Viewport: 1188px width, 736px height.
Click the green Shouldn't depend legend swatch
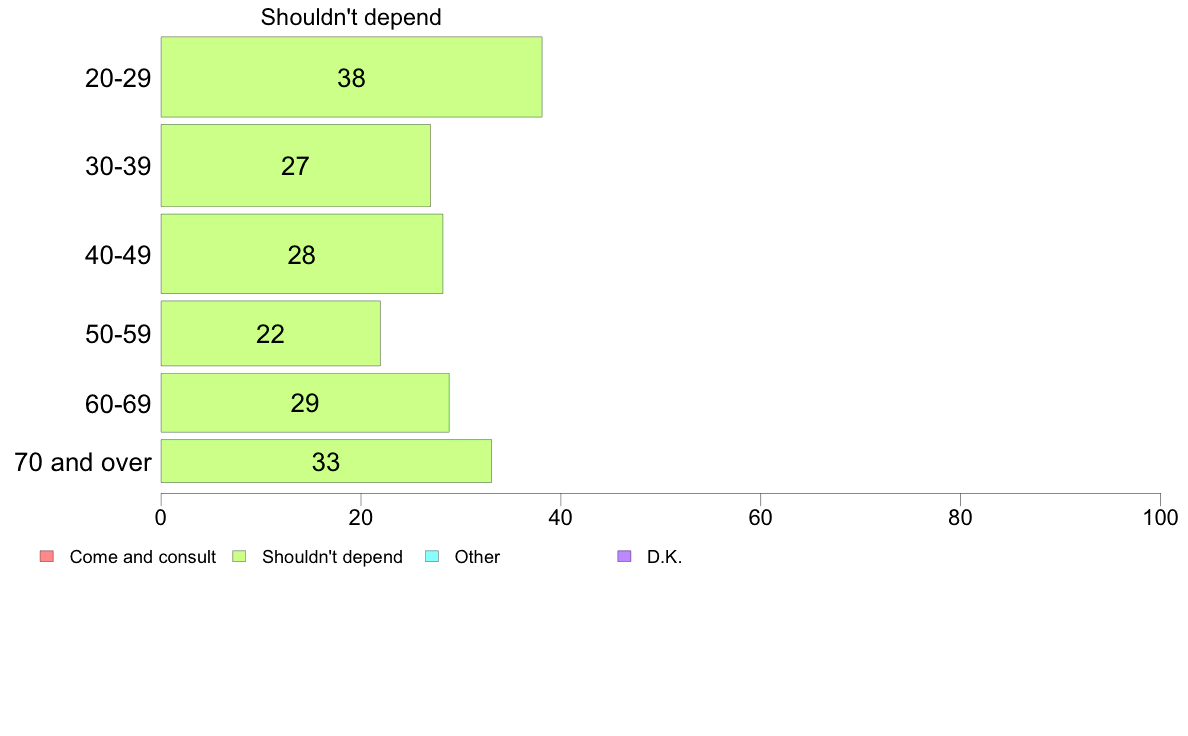pos(239,556)
